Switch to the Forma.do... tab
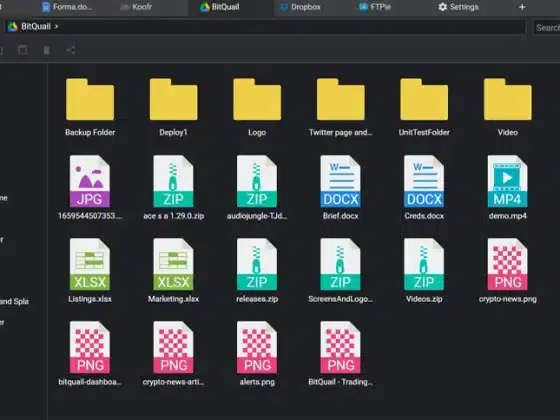560x420 pixels. click(x=67, y=7)
